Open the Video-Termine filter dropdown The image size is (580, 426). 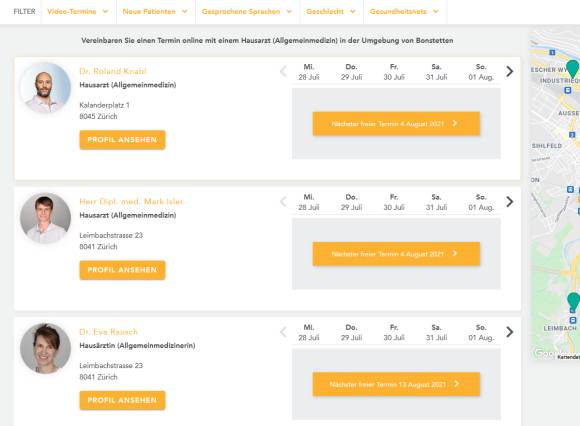point(78,11)
